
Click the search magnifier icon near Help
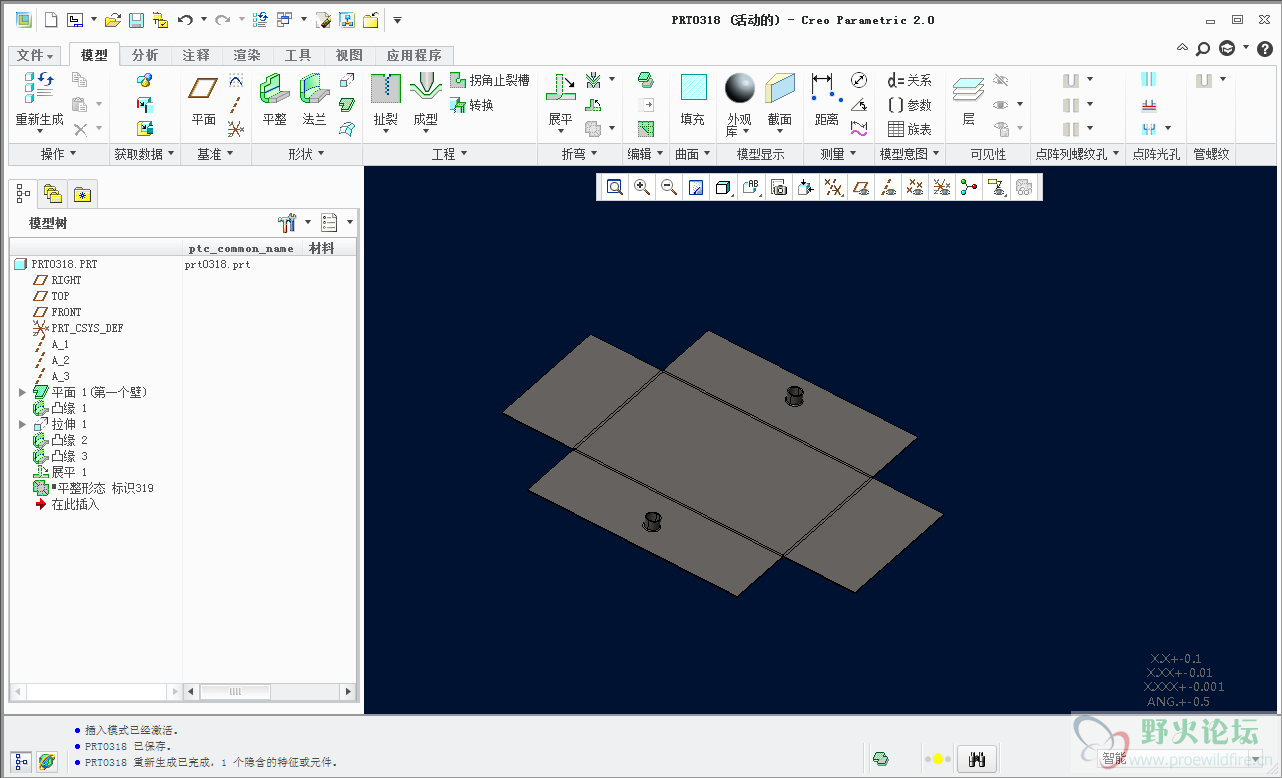1203,48
